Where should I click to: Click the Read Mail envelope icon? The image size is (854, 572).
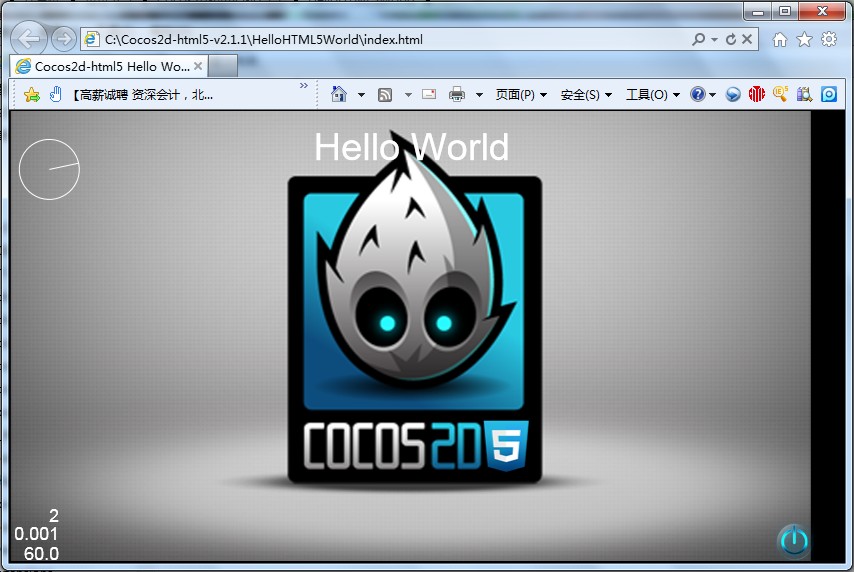click(429, 94)
